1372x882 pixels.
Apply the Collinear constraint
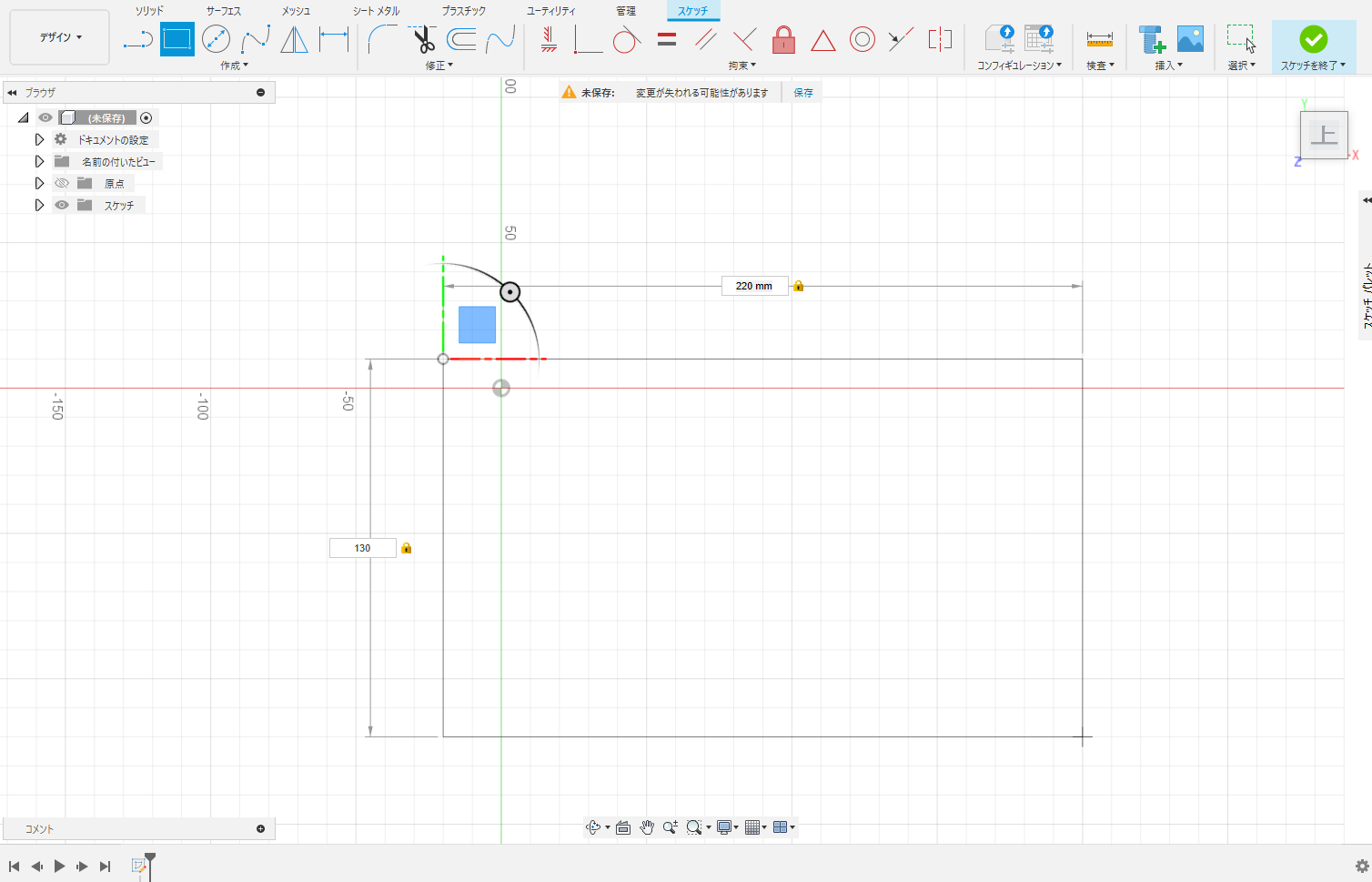tap(901, 39)
